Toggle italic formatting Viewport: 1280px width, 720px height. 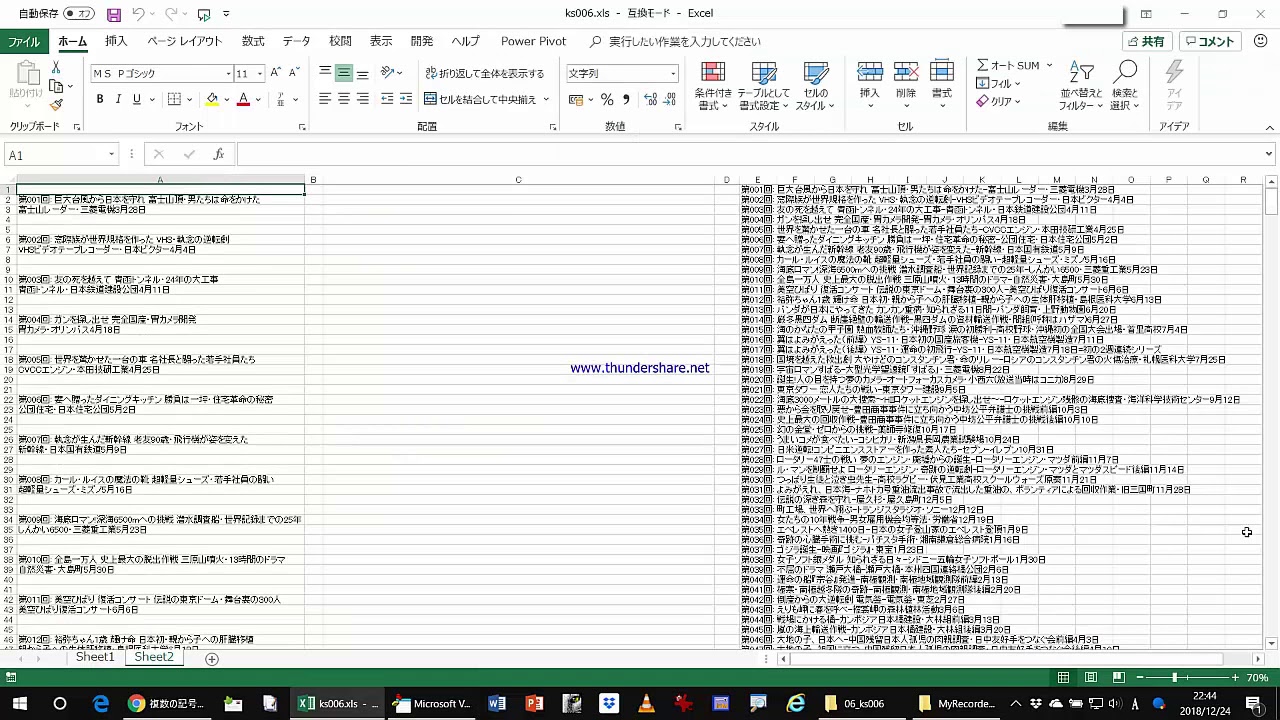pos(118,100)
